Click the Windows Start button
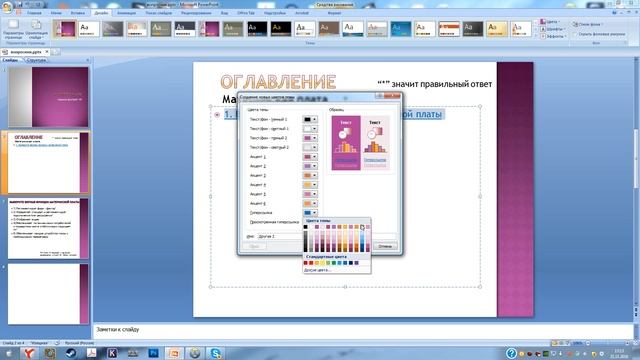 8,353
